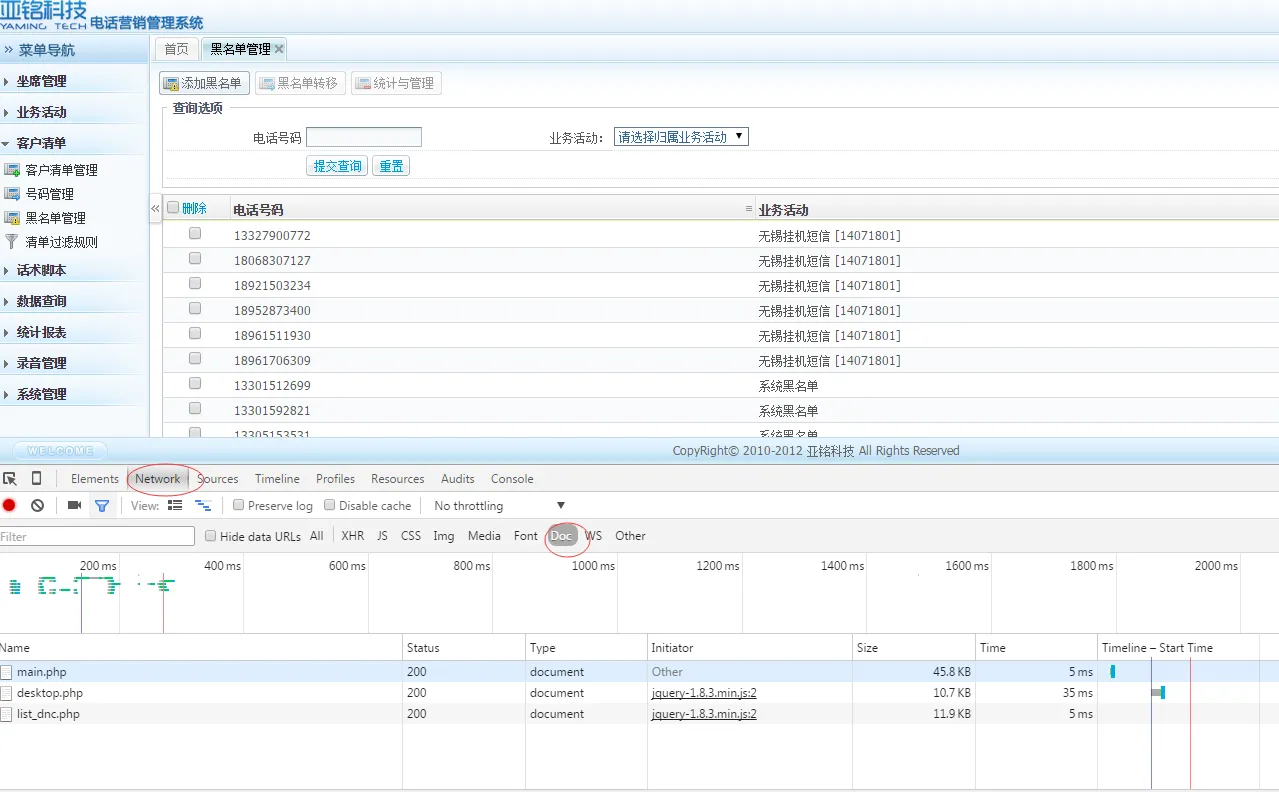
Task: Click the capture screenshots camera icon
Action: 74,506
